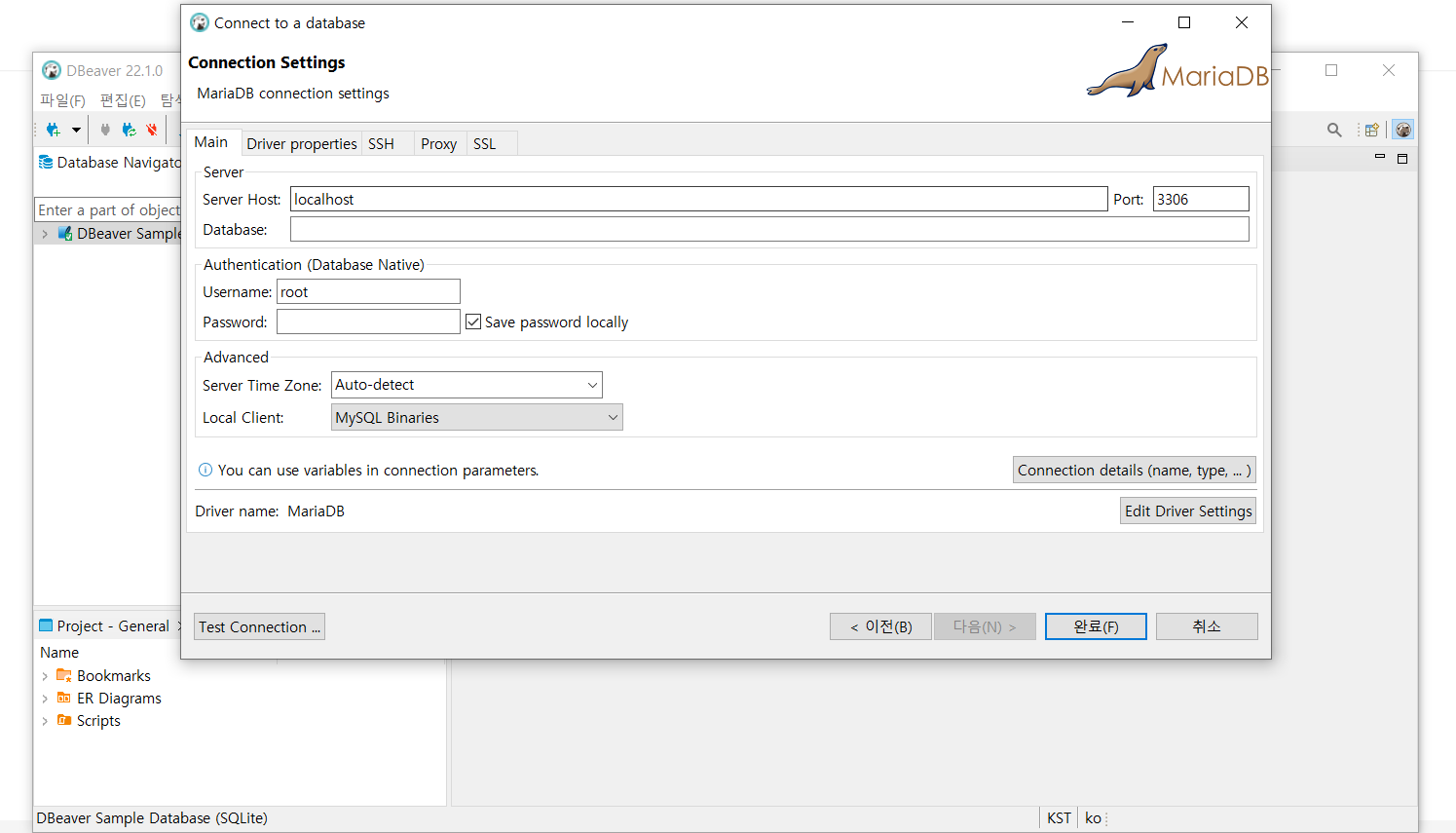Click the info icon beside variables hint
Image resolution: width=1456 pixels, height=833 pixels.
tap(205, 470)
